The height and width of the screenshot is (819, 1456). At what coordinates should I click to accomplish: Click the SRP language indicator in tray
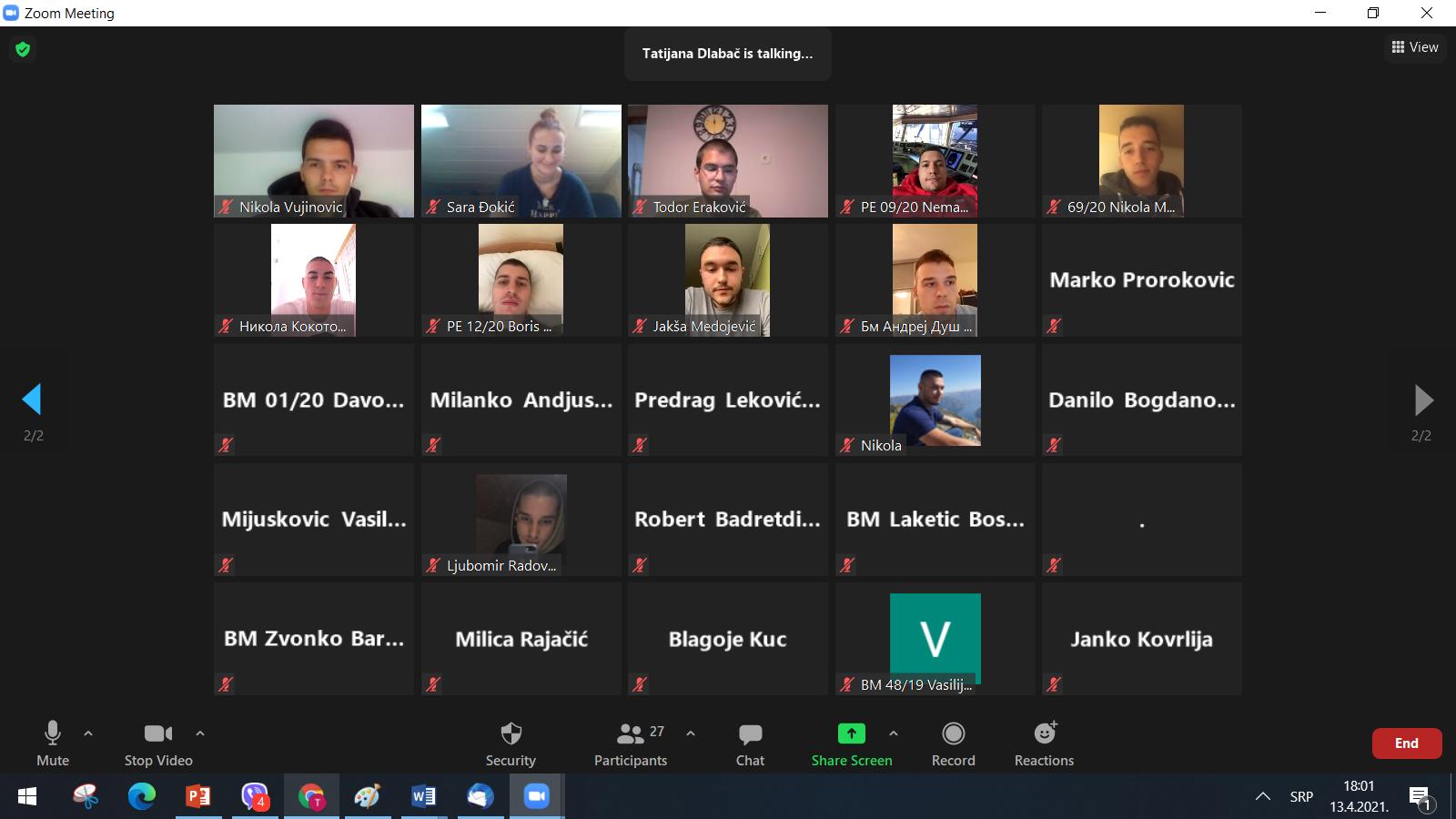1301,797
